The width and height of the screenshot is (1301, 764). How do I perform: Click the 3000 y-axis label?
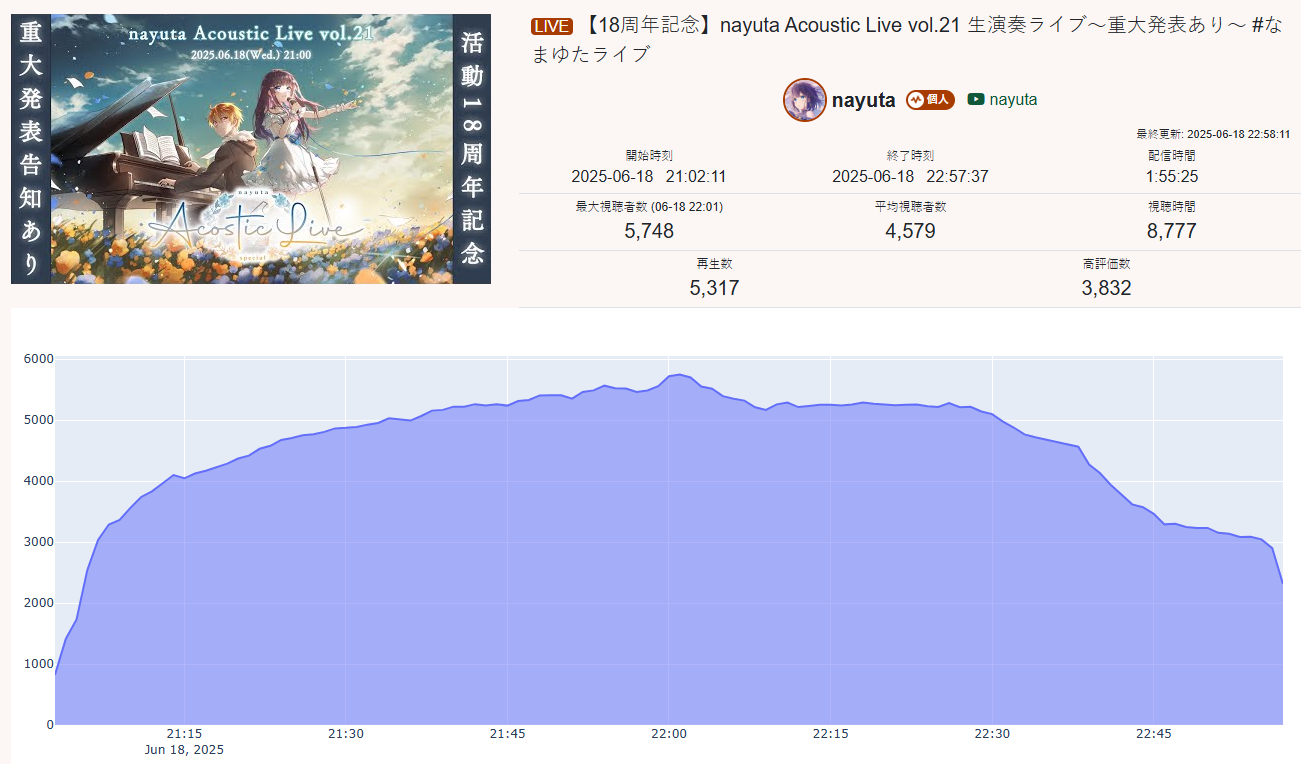pos(39,542)
